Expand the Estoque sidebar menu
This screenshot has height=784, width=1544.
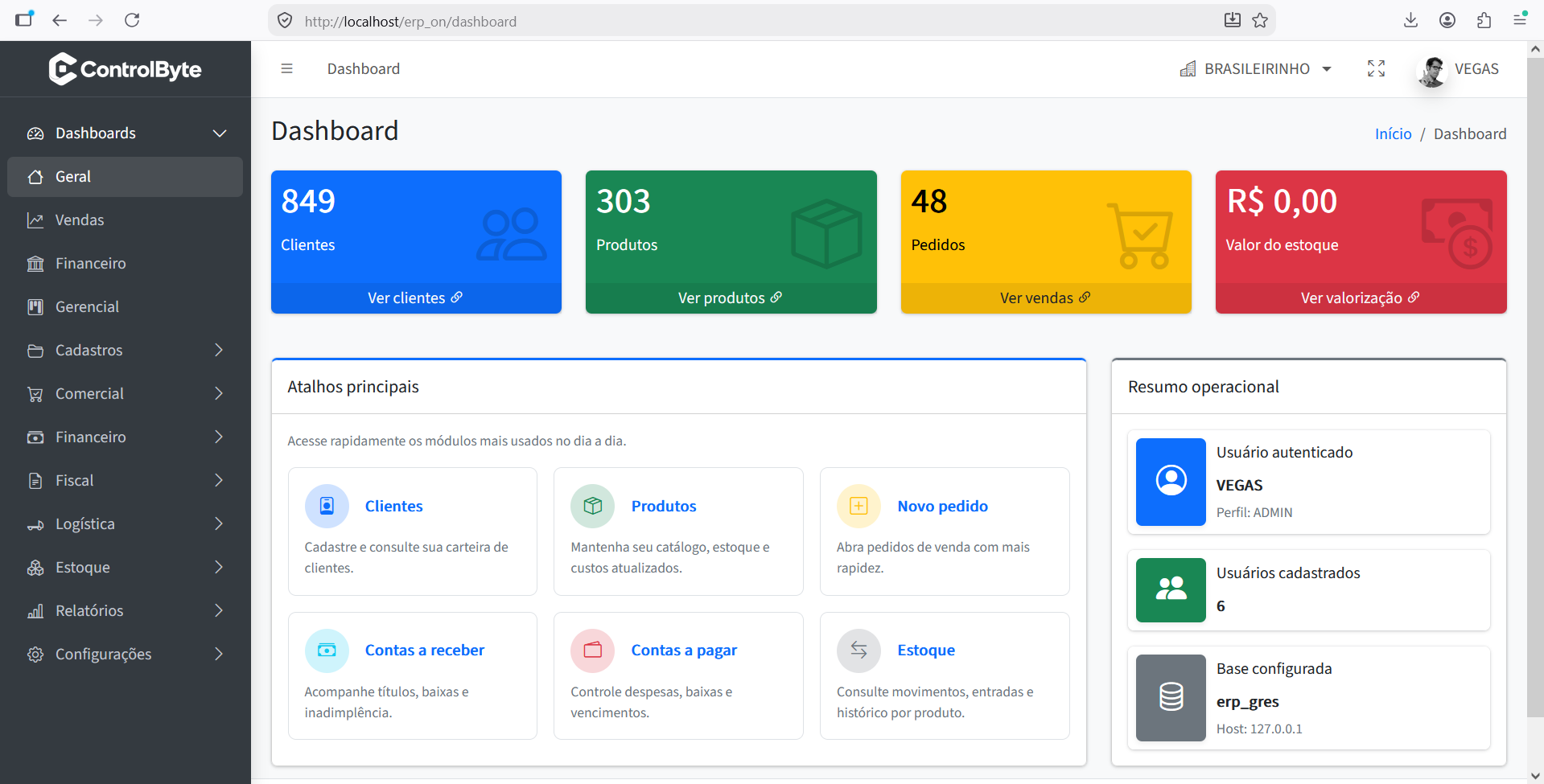[x=125, y=568]
